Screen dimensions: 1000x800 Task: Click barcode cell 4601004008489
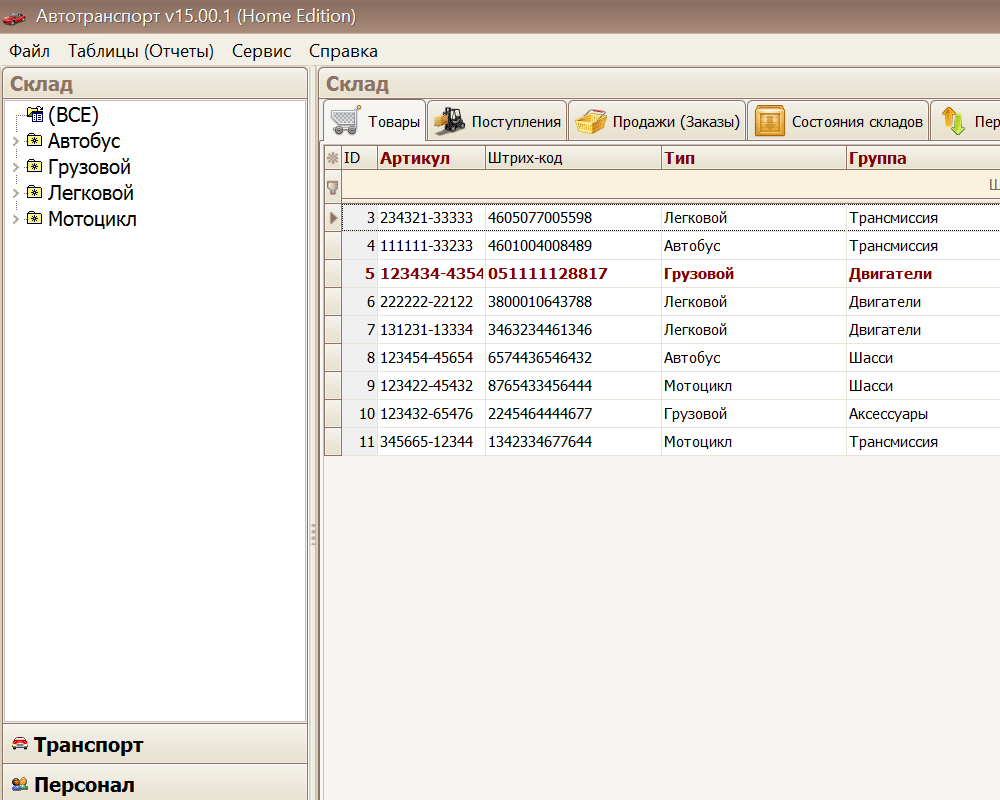coord(573,246)
